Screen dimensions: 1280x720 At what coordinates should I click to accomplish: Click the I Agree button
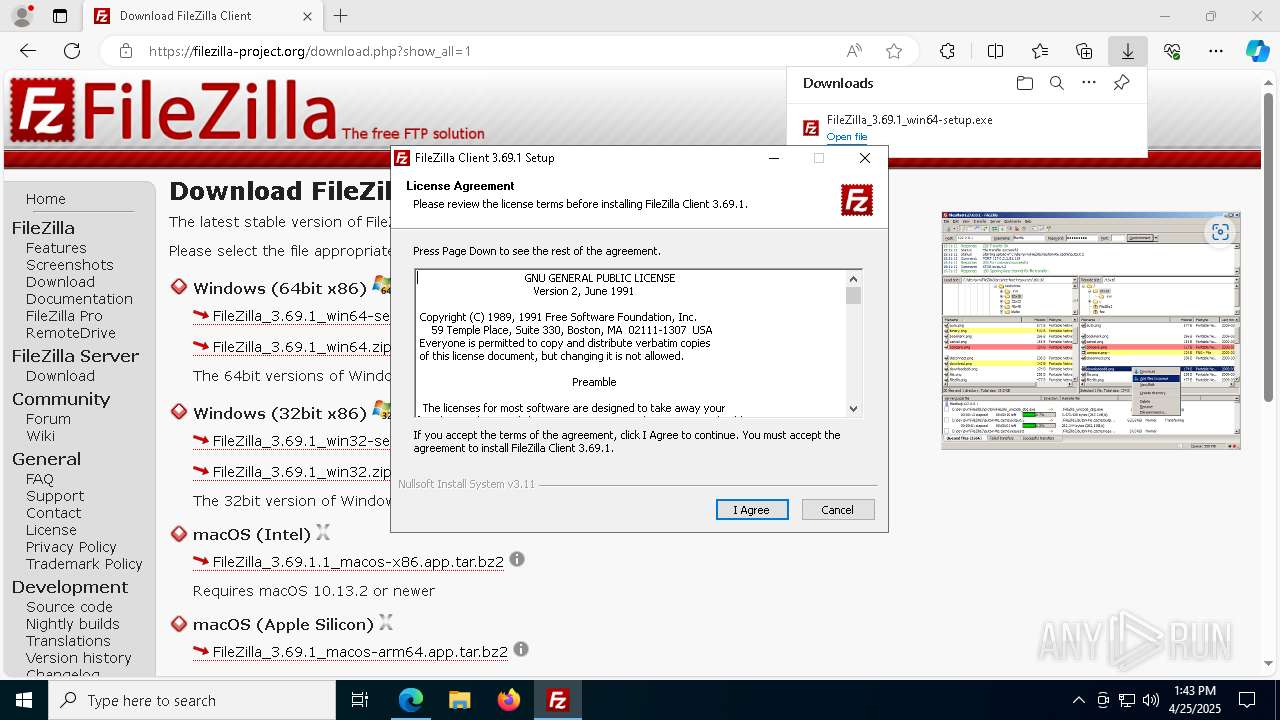(x=752, y=510)
